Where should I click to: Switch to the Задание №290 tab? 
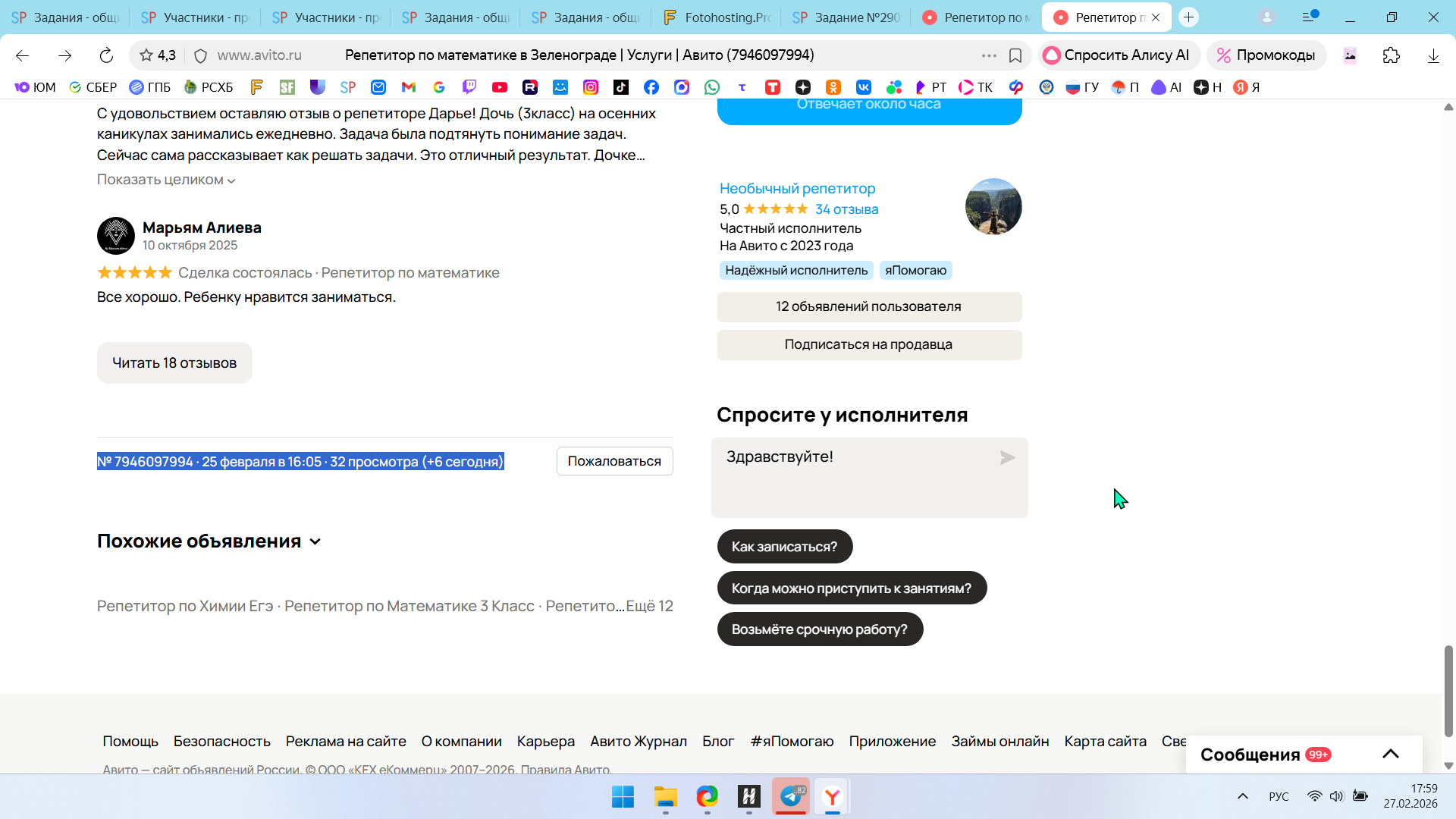[x=846, y=17]
